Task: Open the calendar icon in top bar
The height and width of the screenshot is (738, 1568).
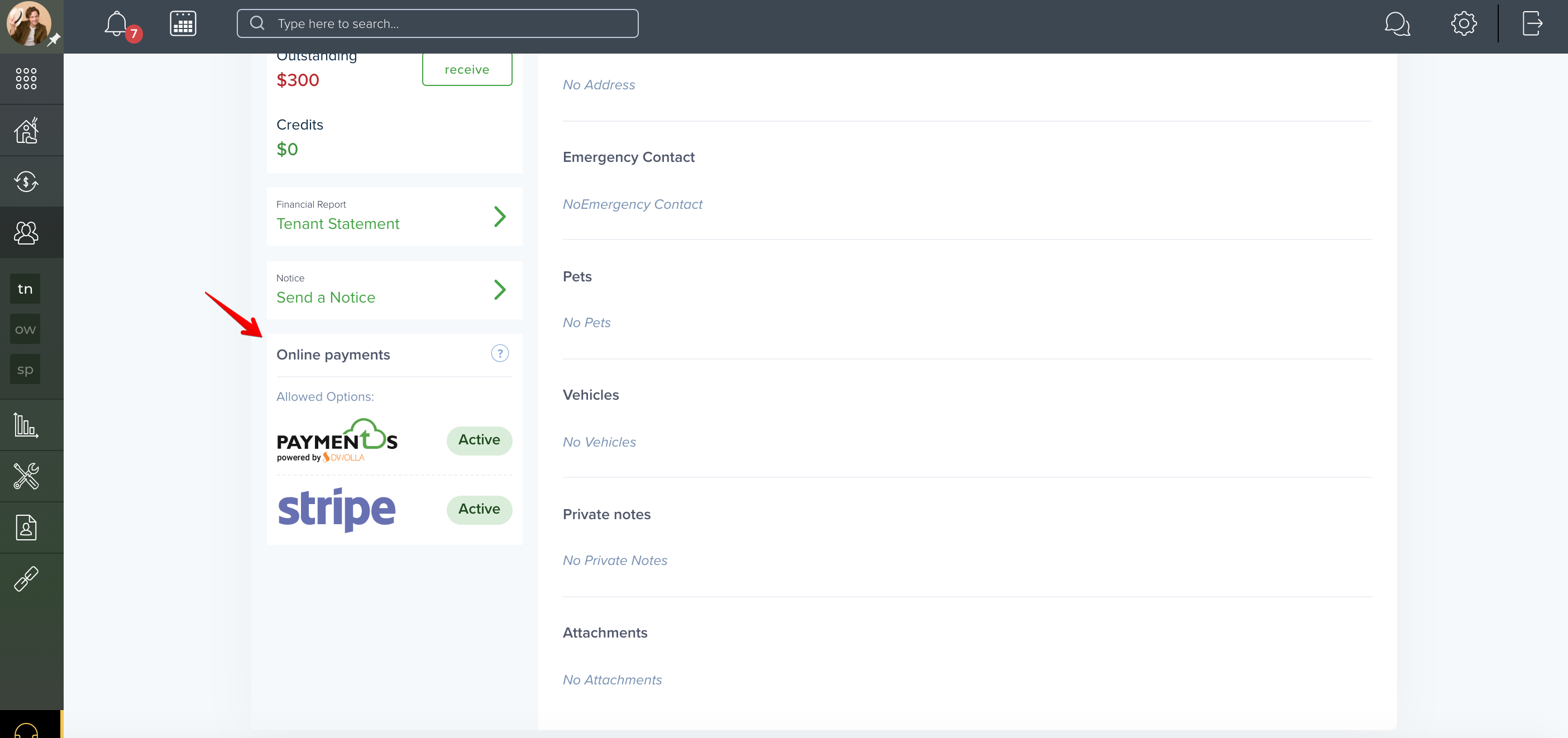Action: 183,24
